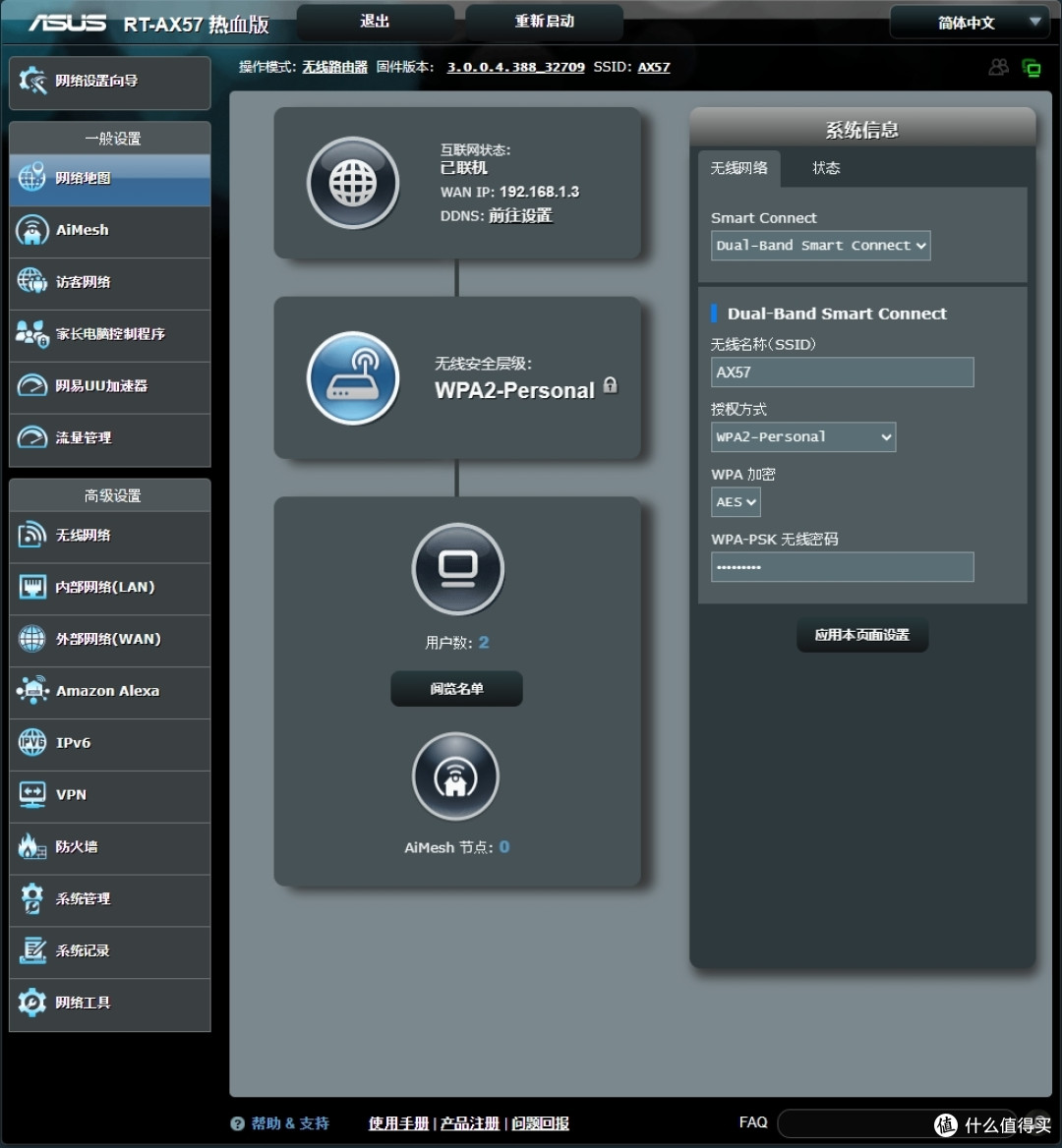Open firmware version 3.0.0.4.388_32709 link

(x=515, y=68)
